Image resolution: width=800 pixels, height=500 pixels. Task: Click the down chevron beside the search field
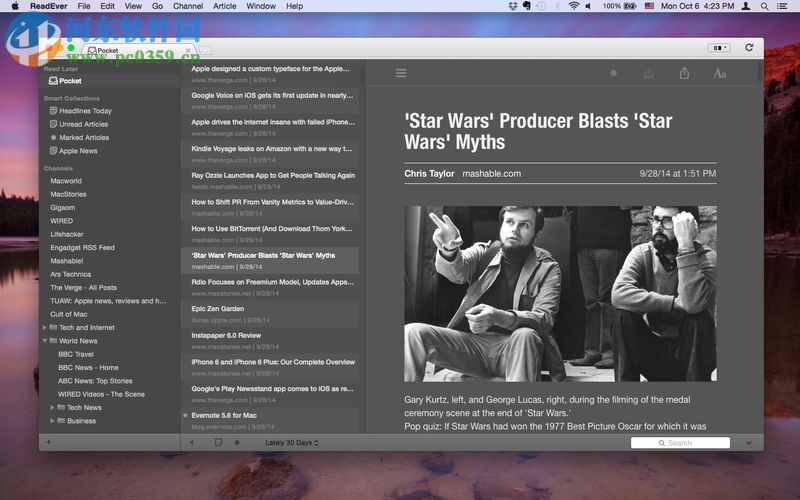748,443
